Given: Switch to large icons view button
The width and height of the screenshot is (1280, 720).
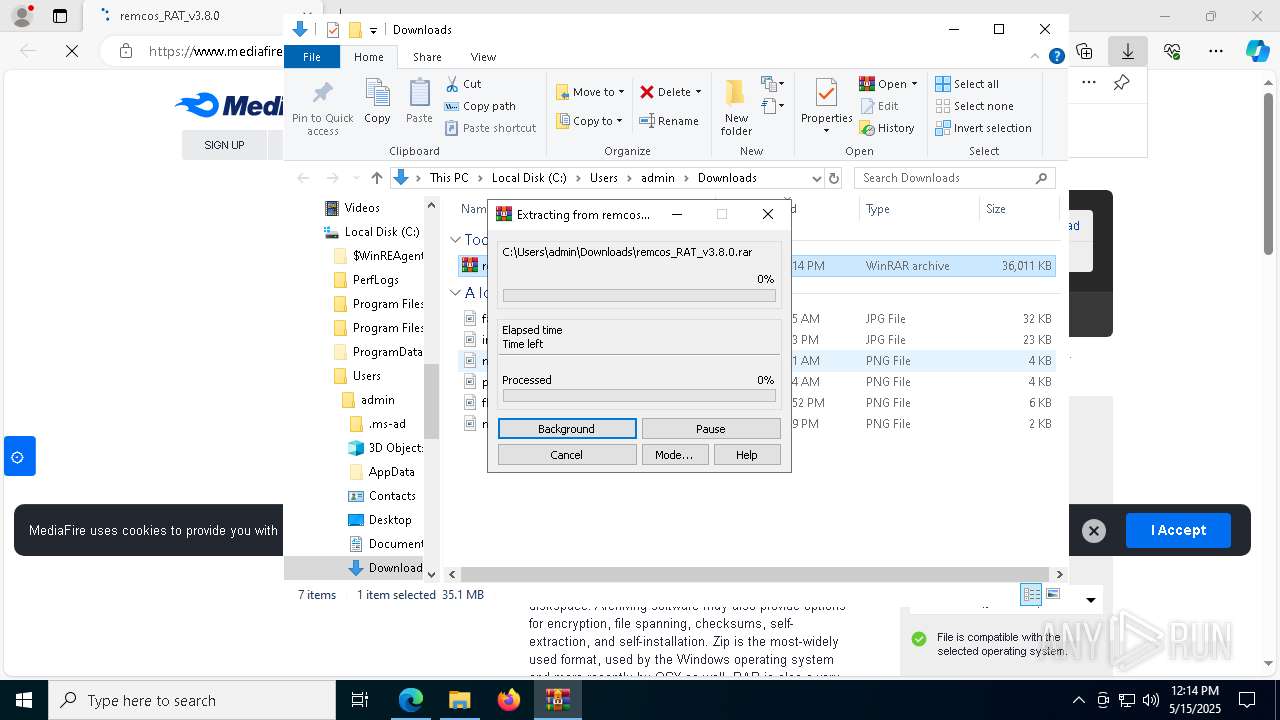Looking at the screenshot, I should 1053,594.
